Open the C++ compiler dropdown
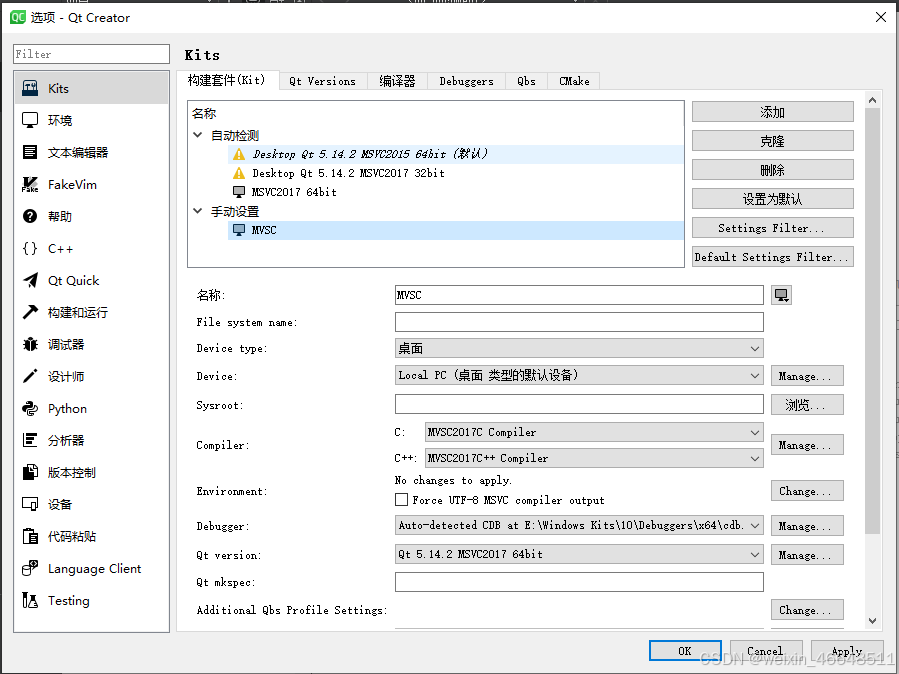The image size is (899, 674). (594, 458)
